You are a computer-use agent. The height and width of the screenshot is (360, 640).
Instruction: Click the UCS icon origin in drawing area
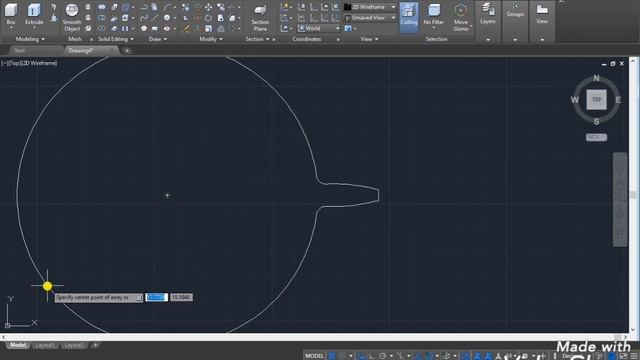pyautogui.click(x=7, y=325)
